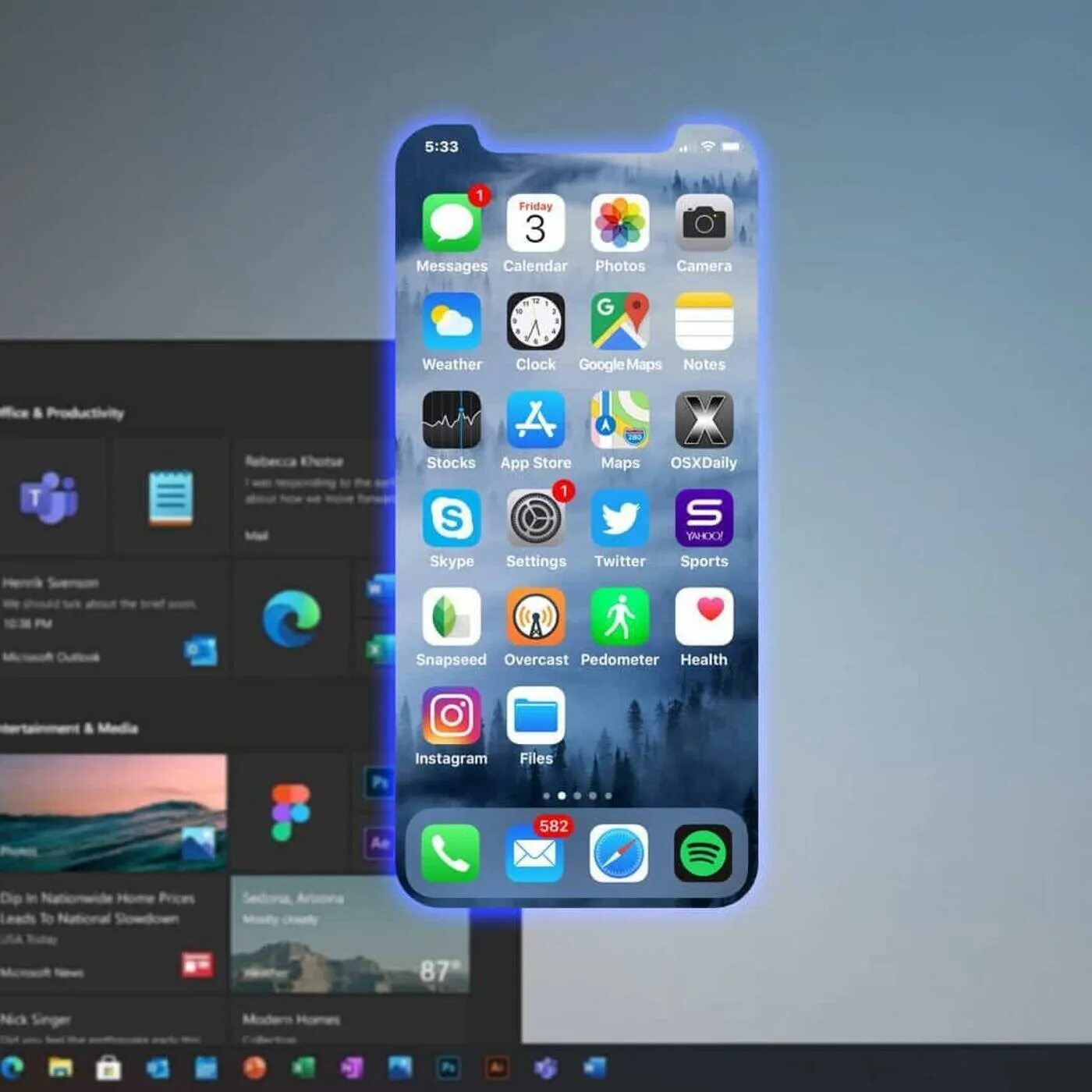Click the Outlook icon in the taskbar
Image resolution: width=1092 pixels, height=1092 pixels.
click(x=158, y=1067)
